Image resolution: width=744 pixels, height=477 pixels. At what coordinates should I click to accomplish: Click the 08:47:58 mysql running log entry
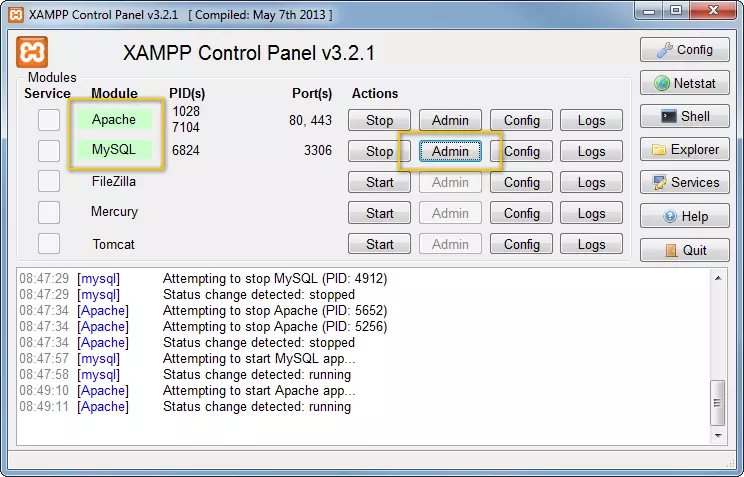(x=185, y=374)
